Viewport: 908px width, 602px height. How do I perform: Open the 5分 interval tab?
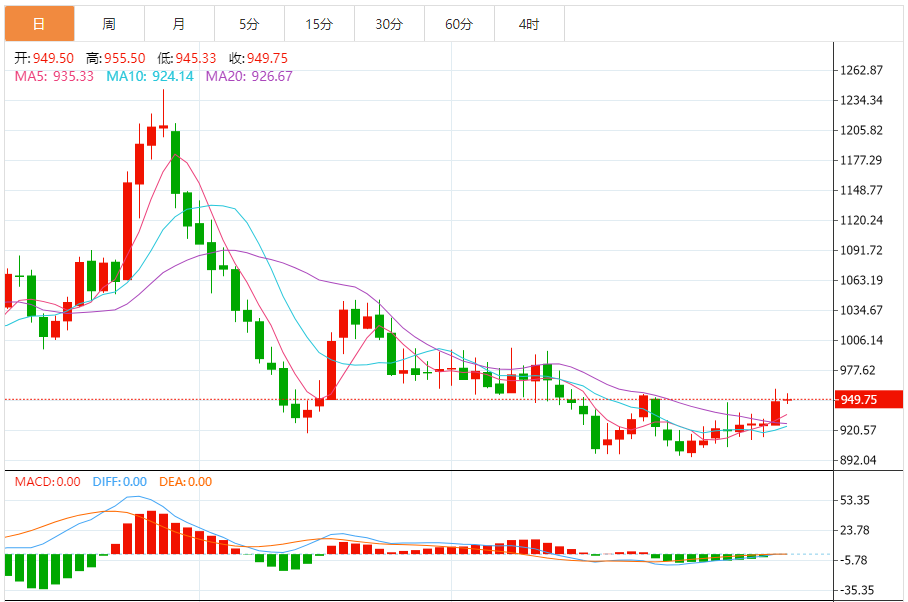[250, 24]
